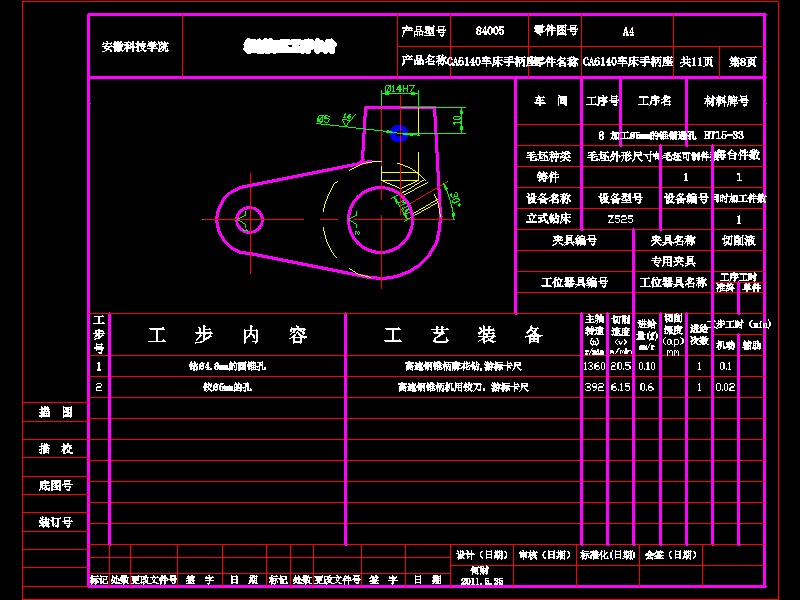
Task: Select the Ø14H7 dimension on the drawing
Action: coord(399,89)
